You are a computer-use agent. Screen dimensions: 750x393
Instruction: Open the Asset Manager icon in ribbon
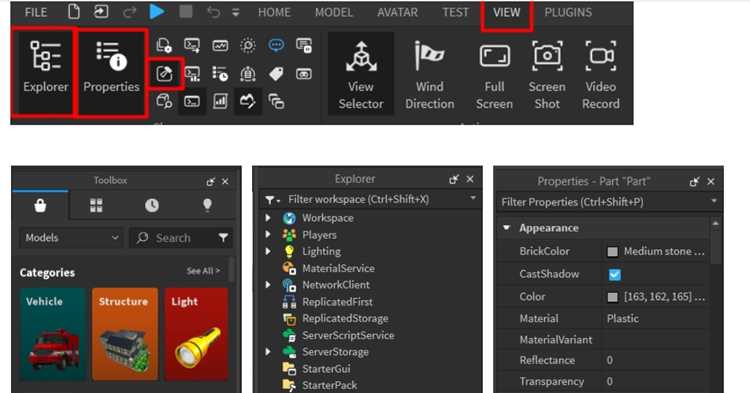[x=164, y=45]
